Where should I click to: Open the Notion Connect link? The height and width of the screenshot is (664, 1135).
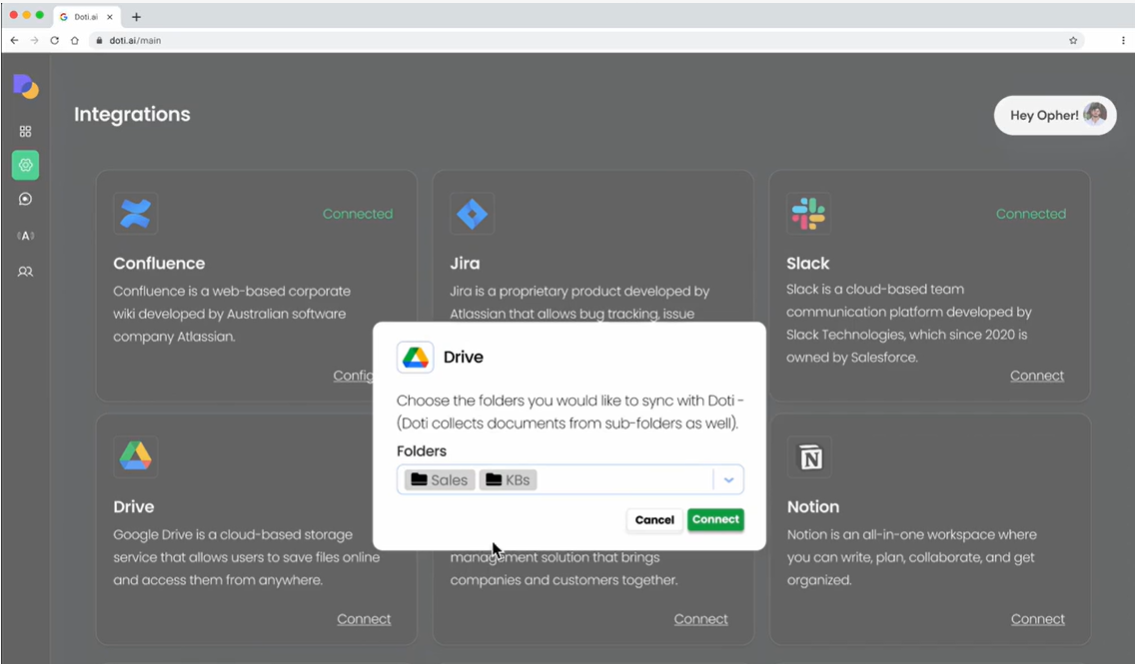click(1037, 618)
